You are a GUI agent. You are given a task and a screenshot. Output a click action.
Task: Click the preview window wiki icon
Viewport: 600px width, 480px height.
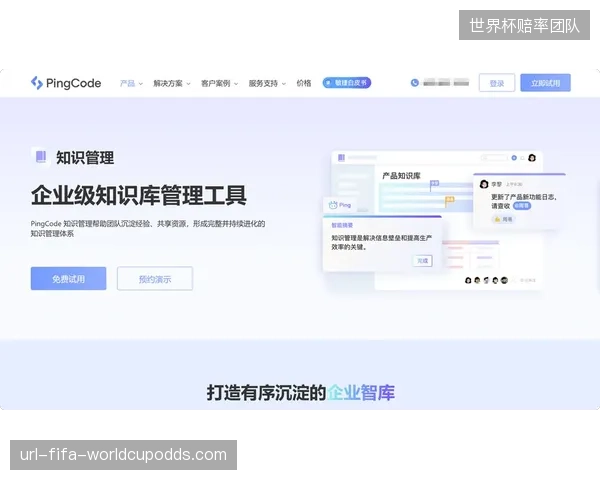[x=341, y=157]
